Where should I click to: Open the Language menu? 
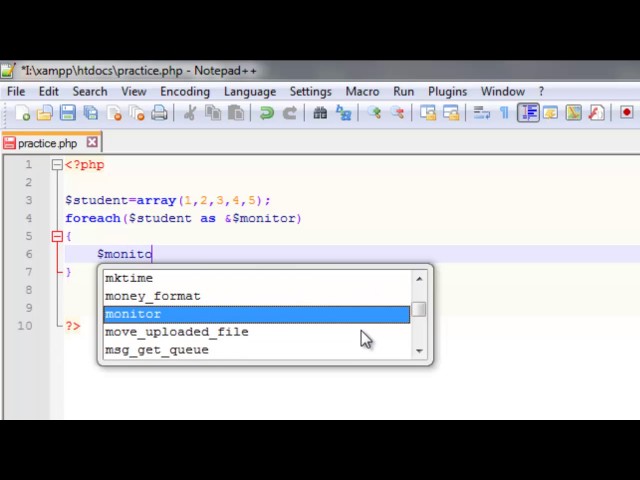tap(250, 91)
